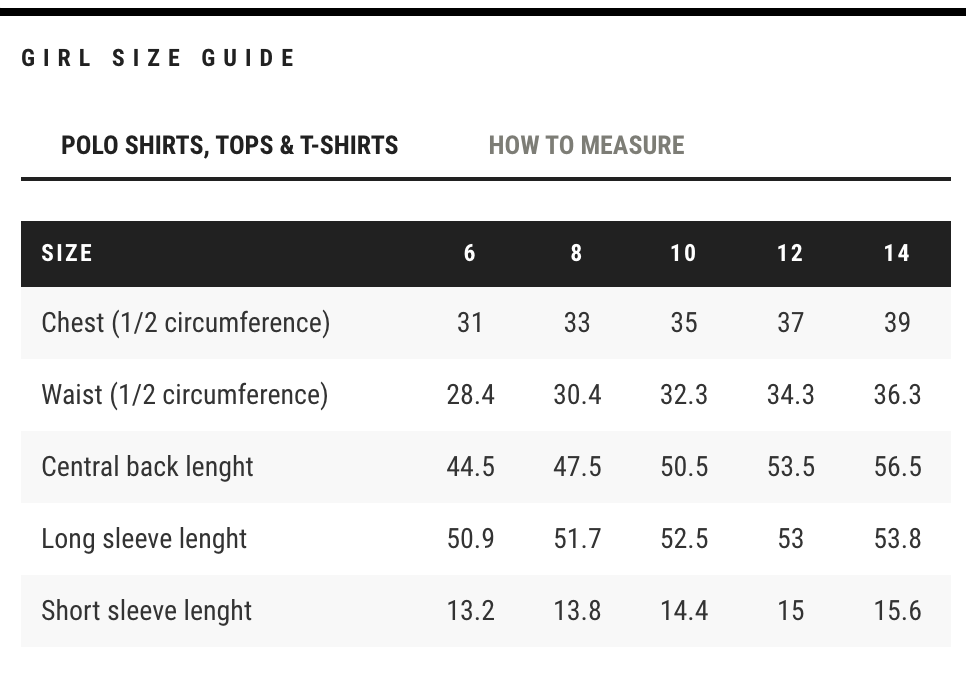Click the SIZE column header
The width and height of the screenshot is (966, 676).
67,254
